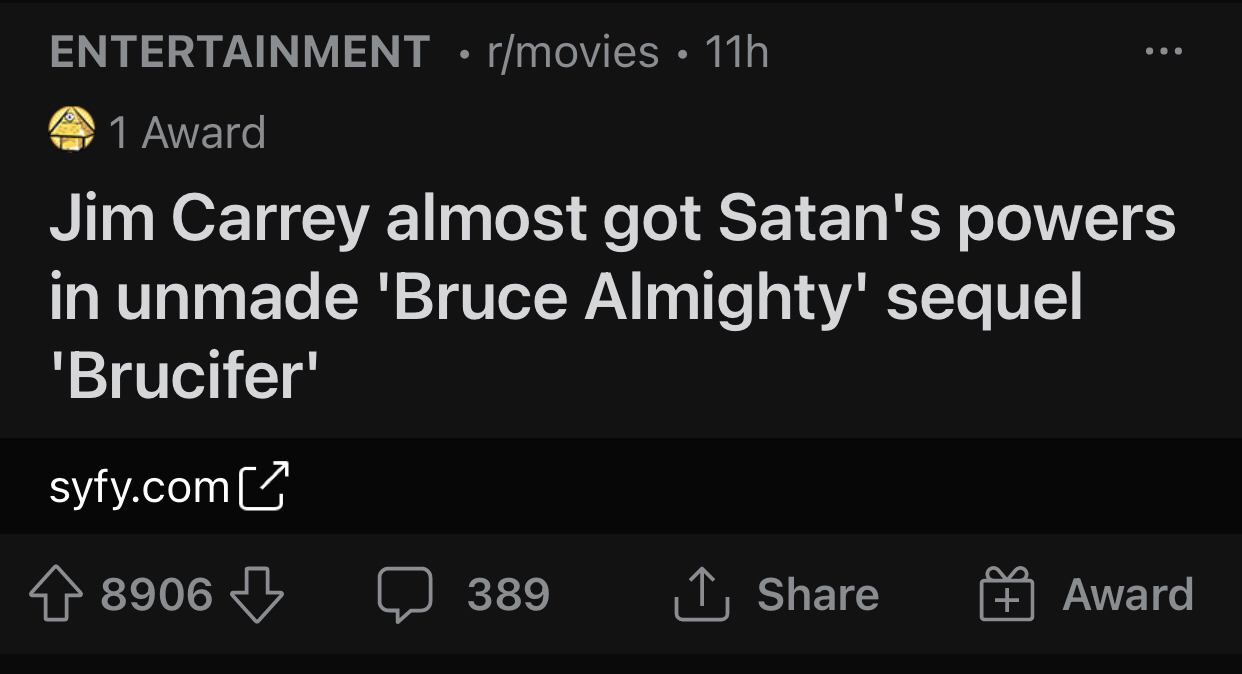Go to the r/movies subreddit
This screenshot has width=1242, height=674.
[573, 52]
